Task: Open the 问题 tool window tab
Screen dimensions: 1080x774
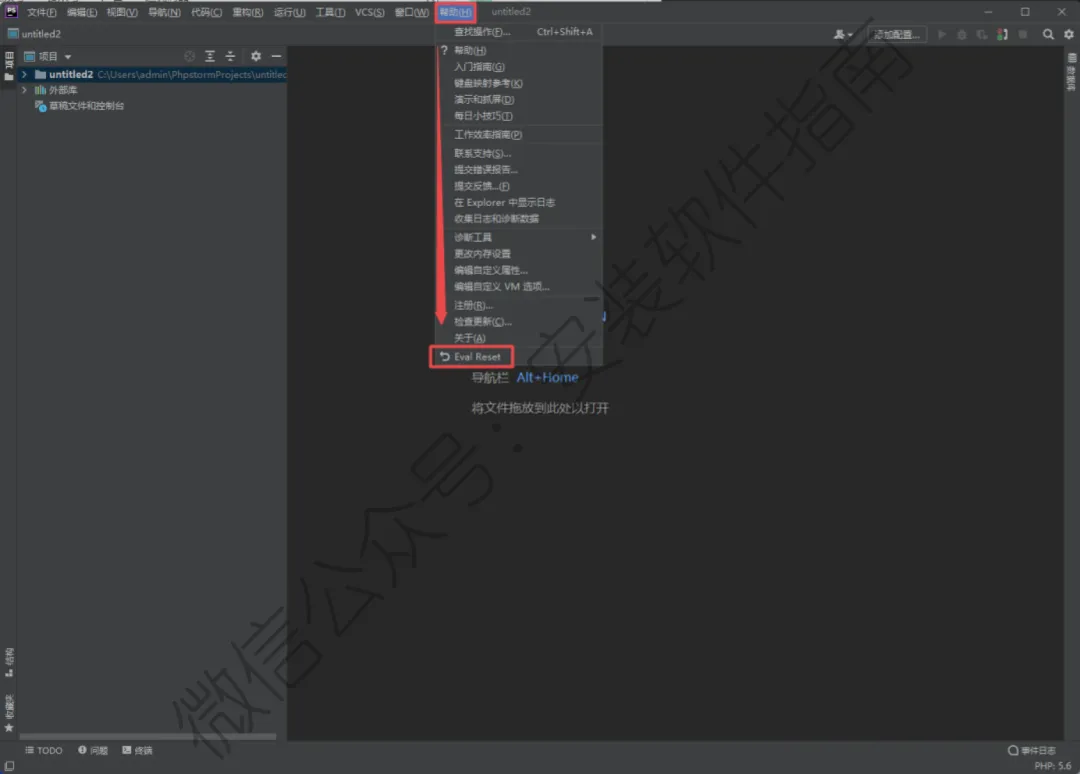Action: 92,750
